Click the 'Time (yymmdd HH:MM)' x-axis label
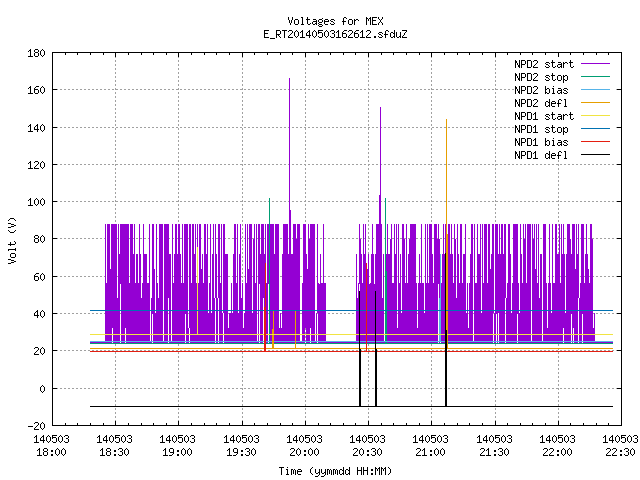The width and height of the screenshot is (640, 480). coord(335,471)
